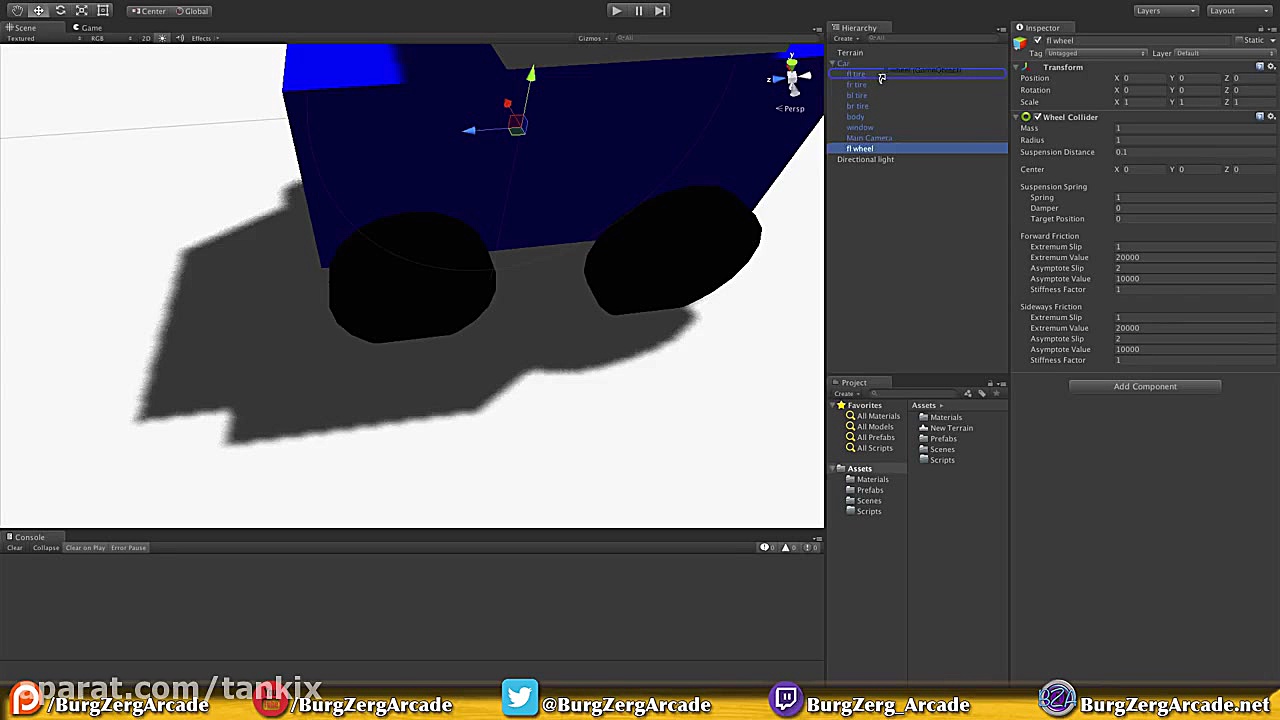Toggle scene audio speaker icon

pos(180,38)
